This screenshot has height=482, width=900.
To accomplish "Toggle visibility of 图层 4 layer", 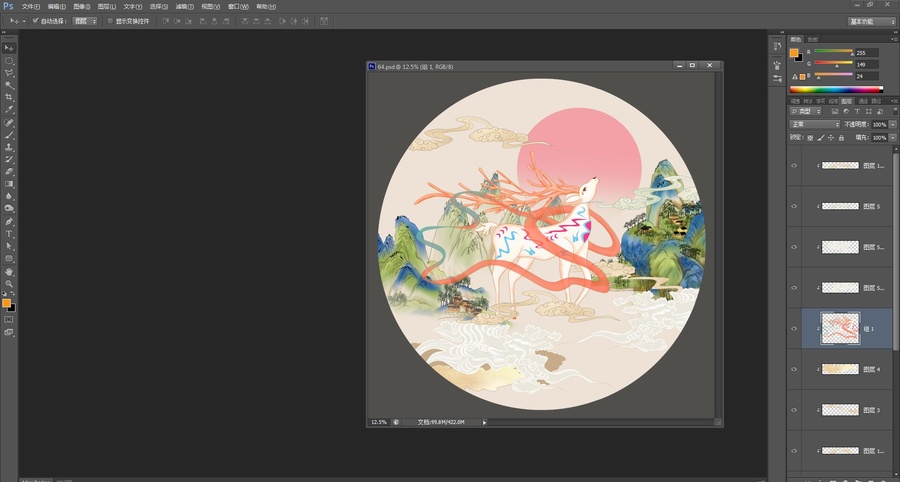I will click(x=794, y=369).
